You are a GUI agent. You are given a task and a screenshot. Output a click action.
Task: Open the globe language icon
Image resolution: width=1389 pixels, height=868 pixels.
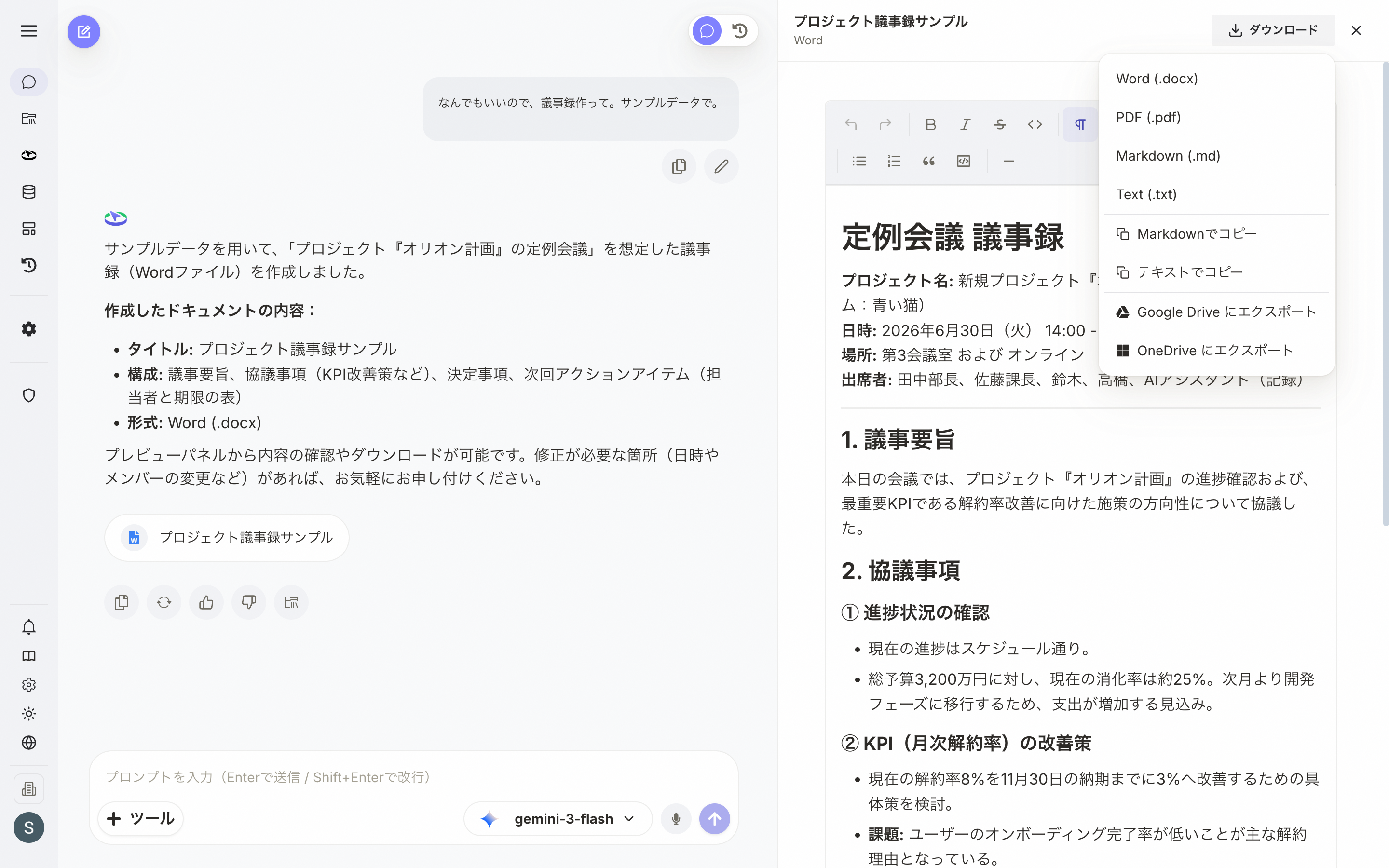pyautogui.click(x=29, y=743)
